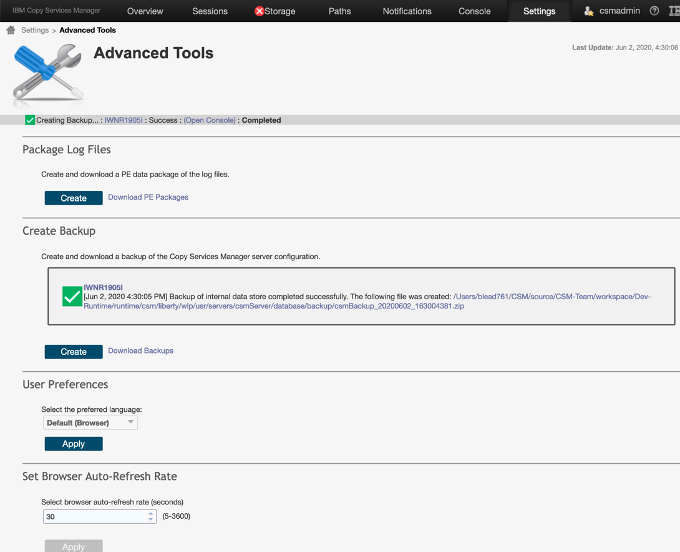Screen dimensions: 680x552
Task: Open the Storage menu
Action: click(280, 11)
